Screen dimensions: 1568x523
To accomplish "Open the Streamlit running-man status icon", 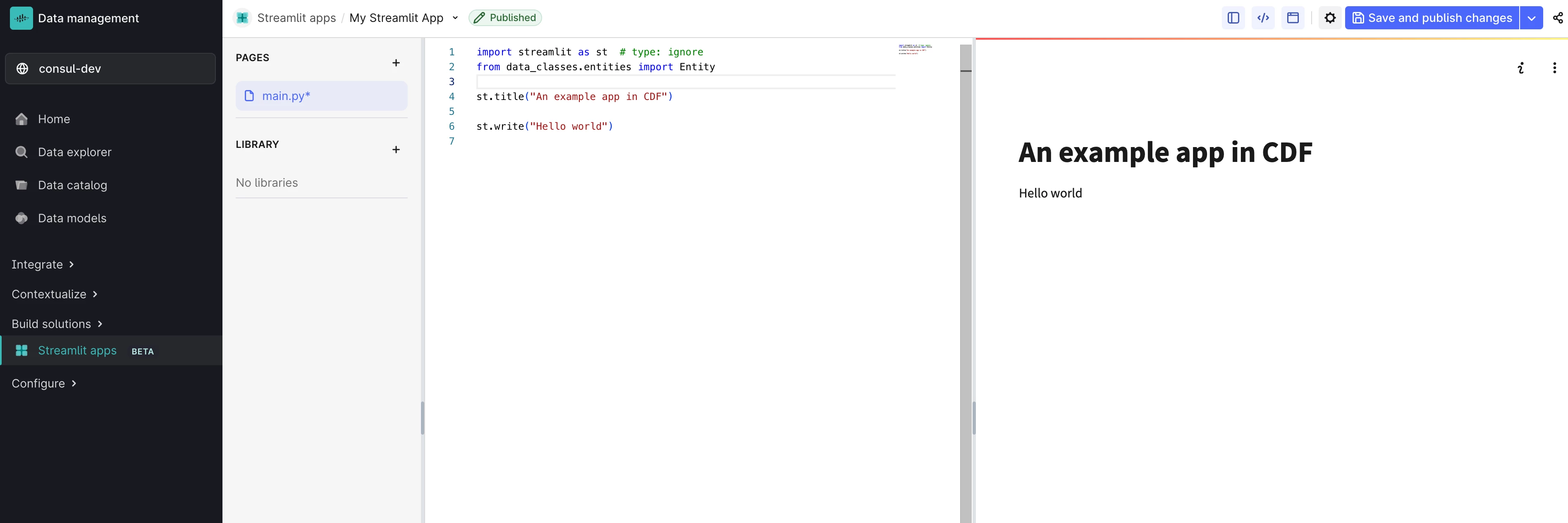I will [1520, 68].
